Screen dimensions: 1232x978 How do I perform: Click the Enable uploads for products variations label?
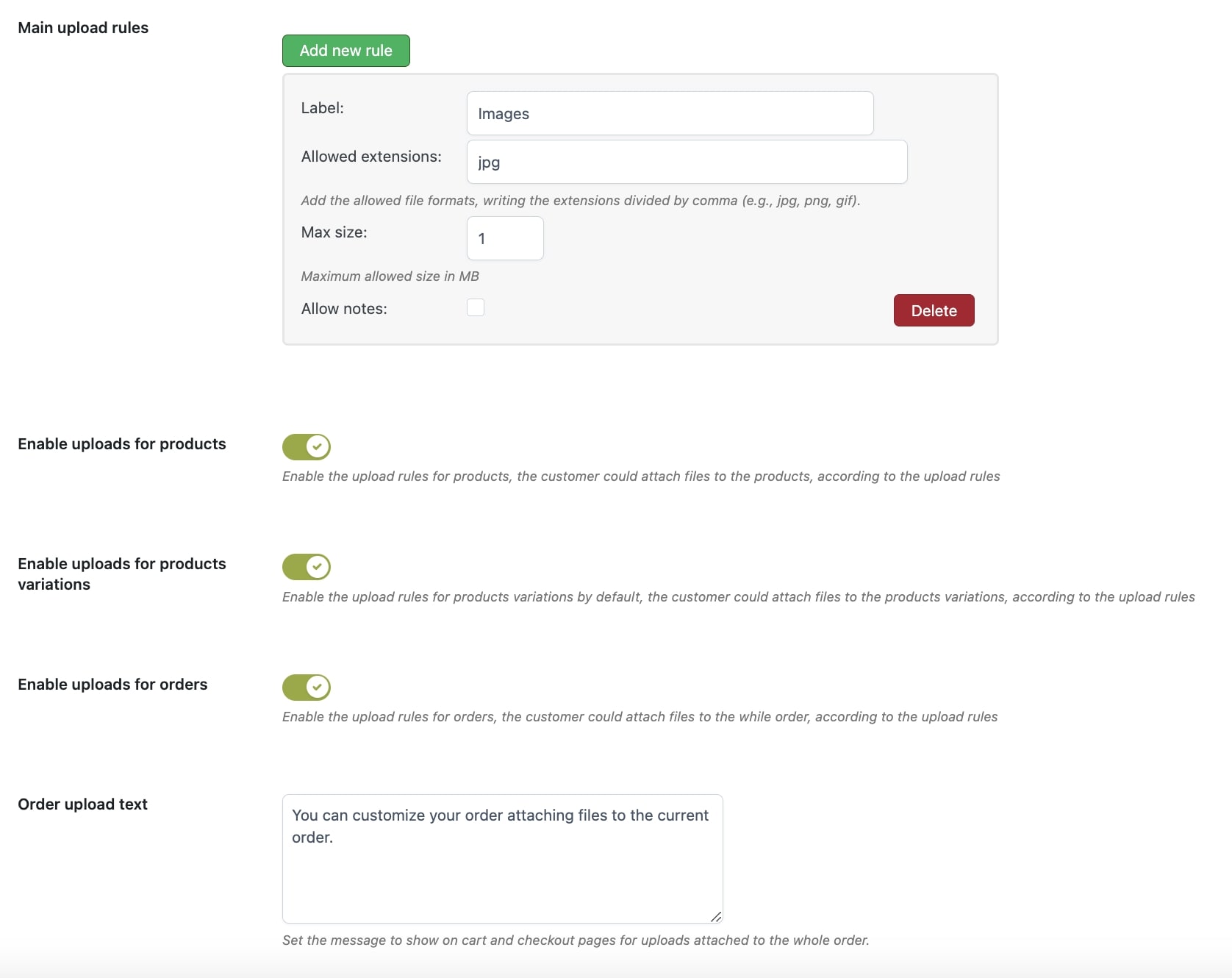(122, 574)
